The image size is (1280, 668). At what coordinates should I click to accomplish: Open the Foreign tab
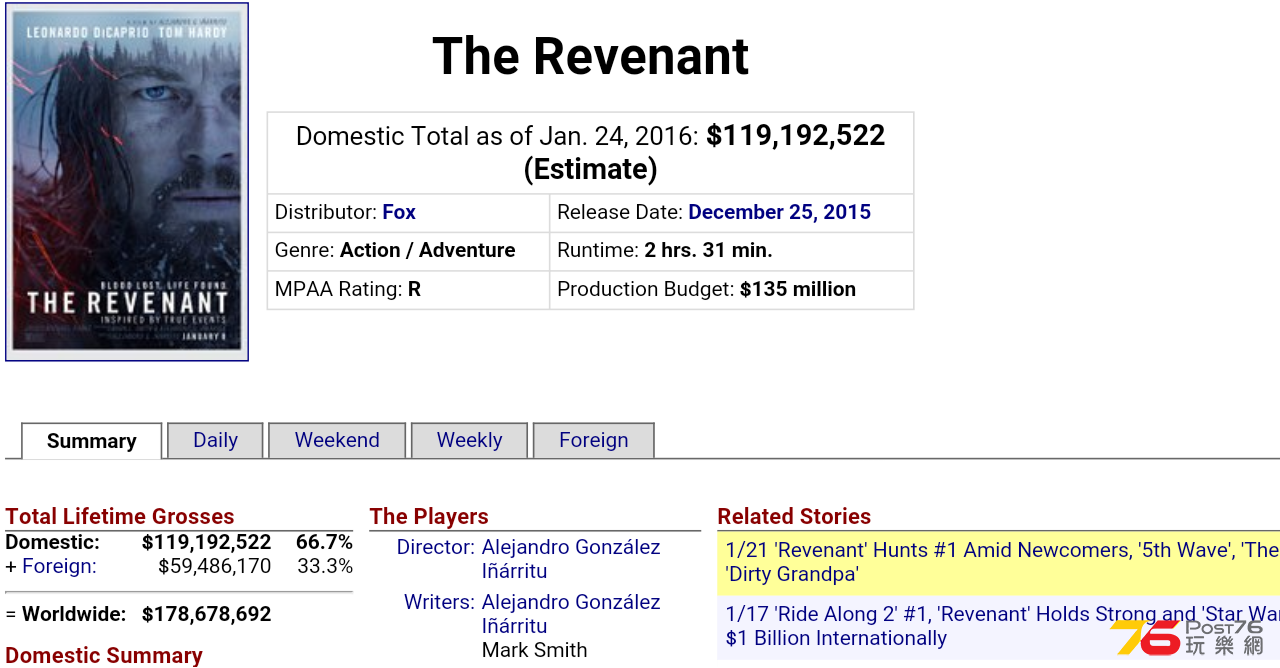click(x=593, y=440)
